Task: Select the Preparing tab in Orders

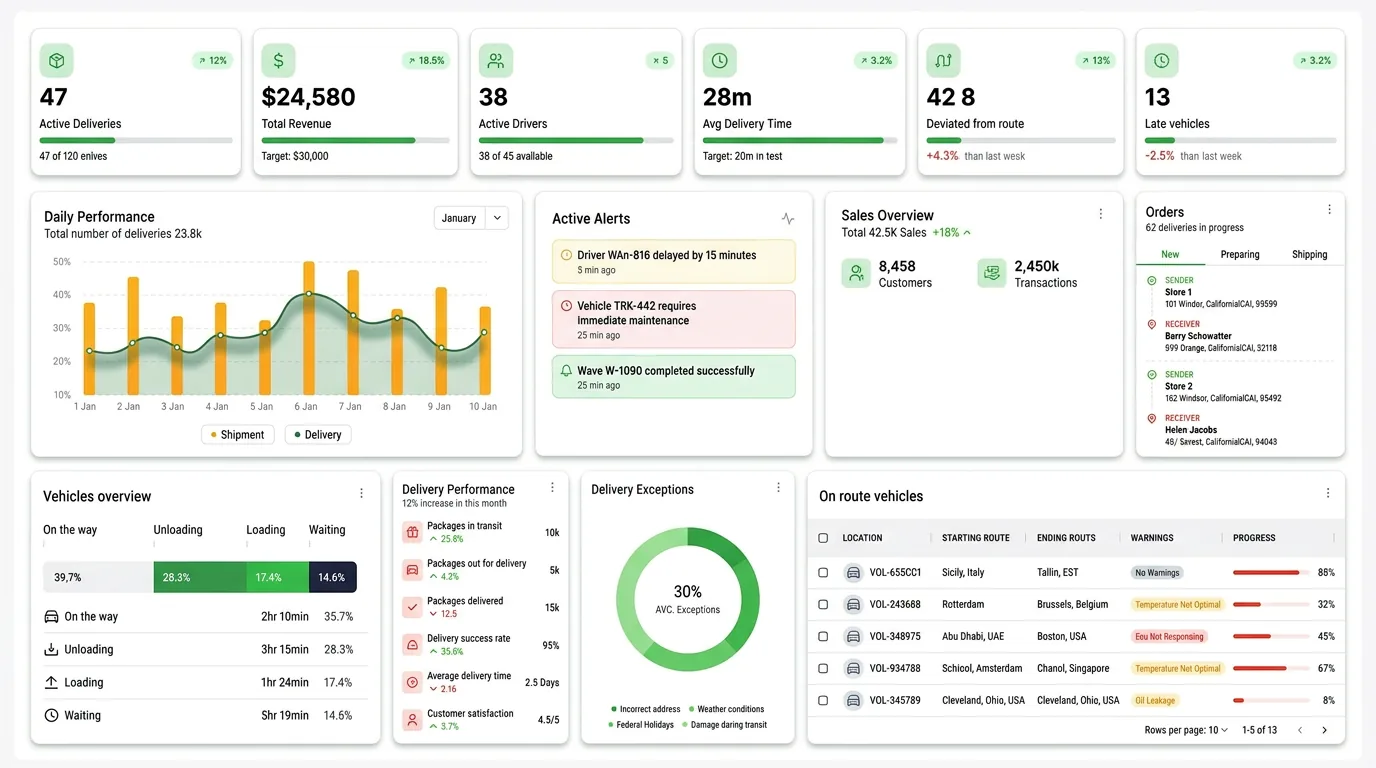Action: tap(1240, 255)
